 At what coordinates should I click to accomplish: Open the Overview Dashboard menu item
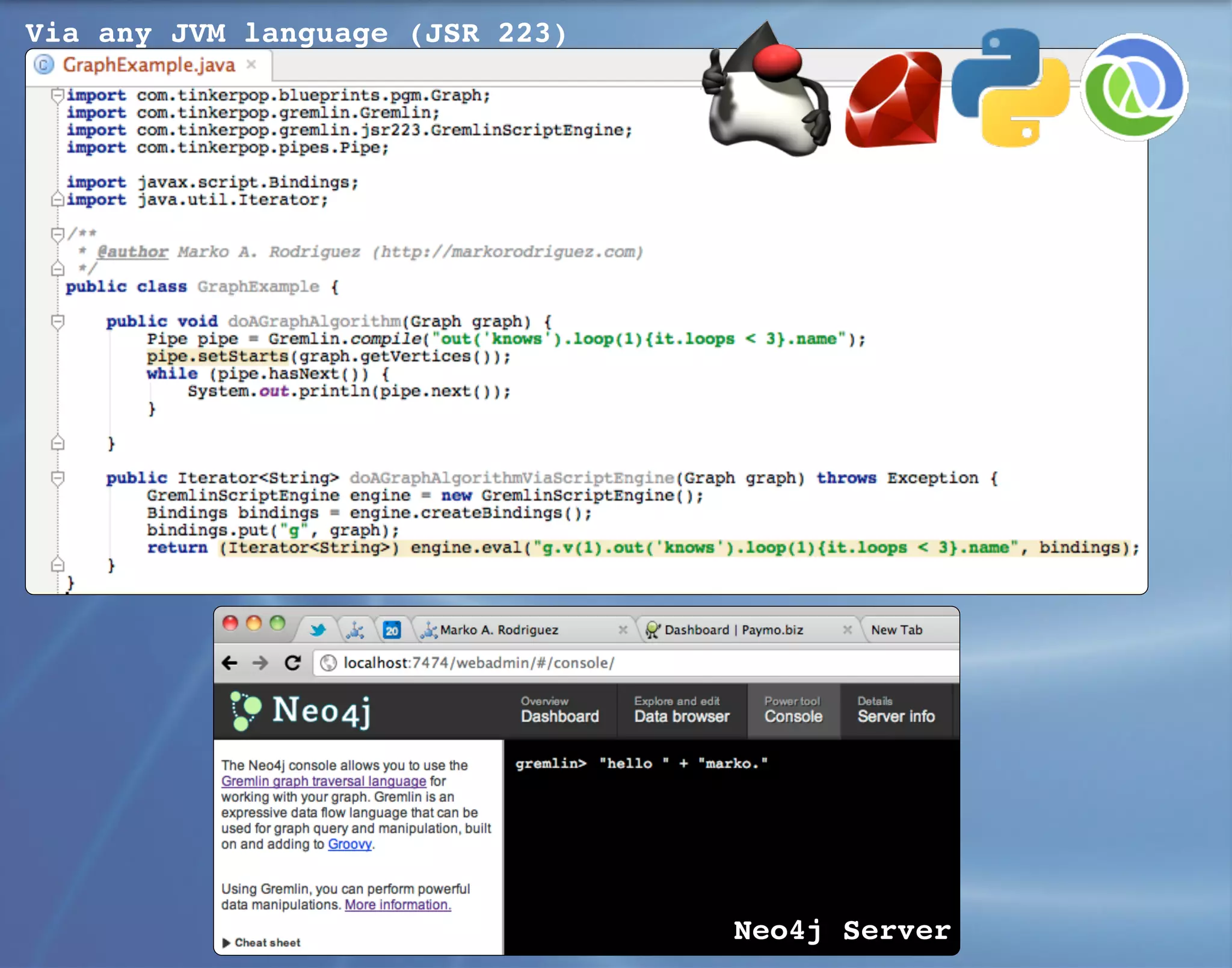click(560, 711)
